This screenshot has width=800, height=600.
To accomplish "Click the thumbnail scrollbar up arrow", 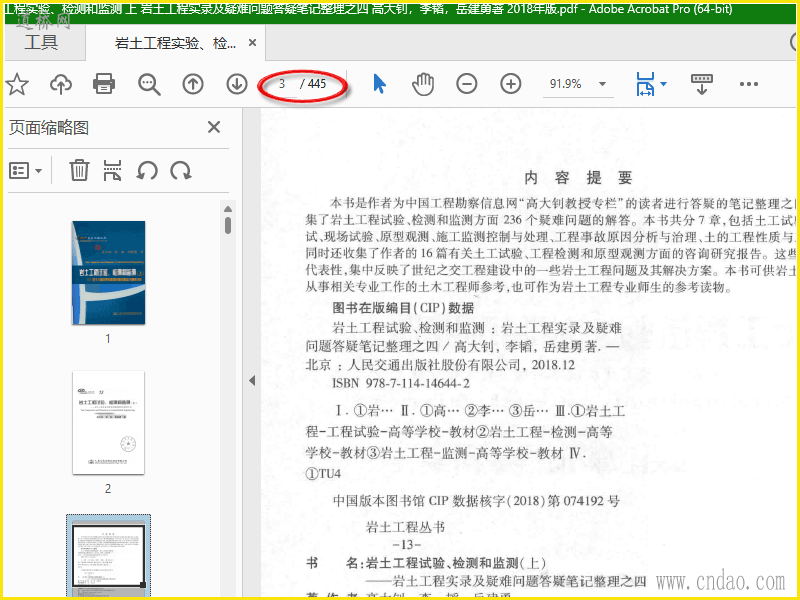I will (x=228, y=209).
